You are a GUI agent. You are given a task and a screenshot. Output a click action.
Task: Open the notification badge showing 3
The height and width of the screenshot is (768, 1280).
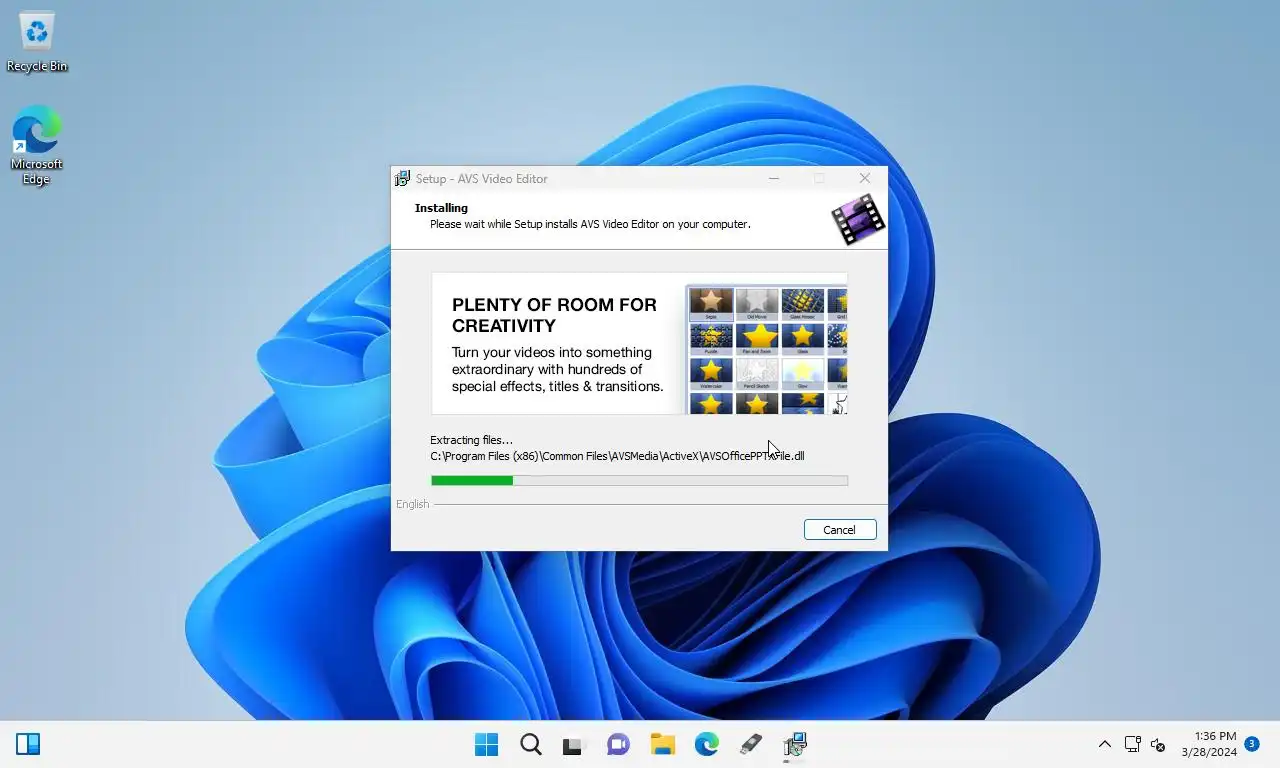[x=1252, y=744]
